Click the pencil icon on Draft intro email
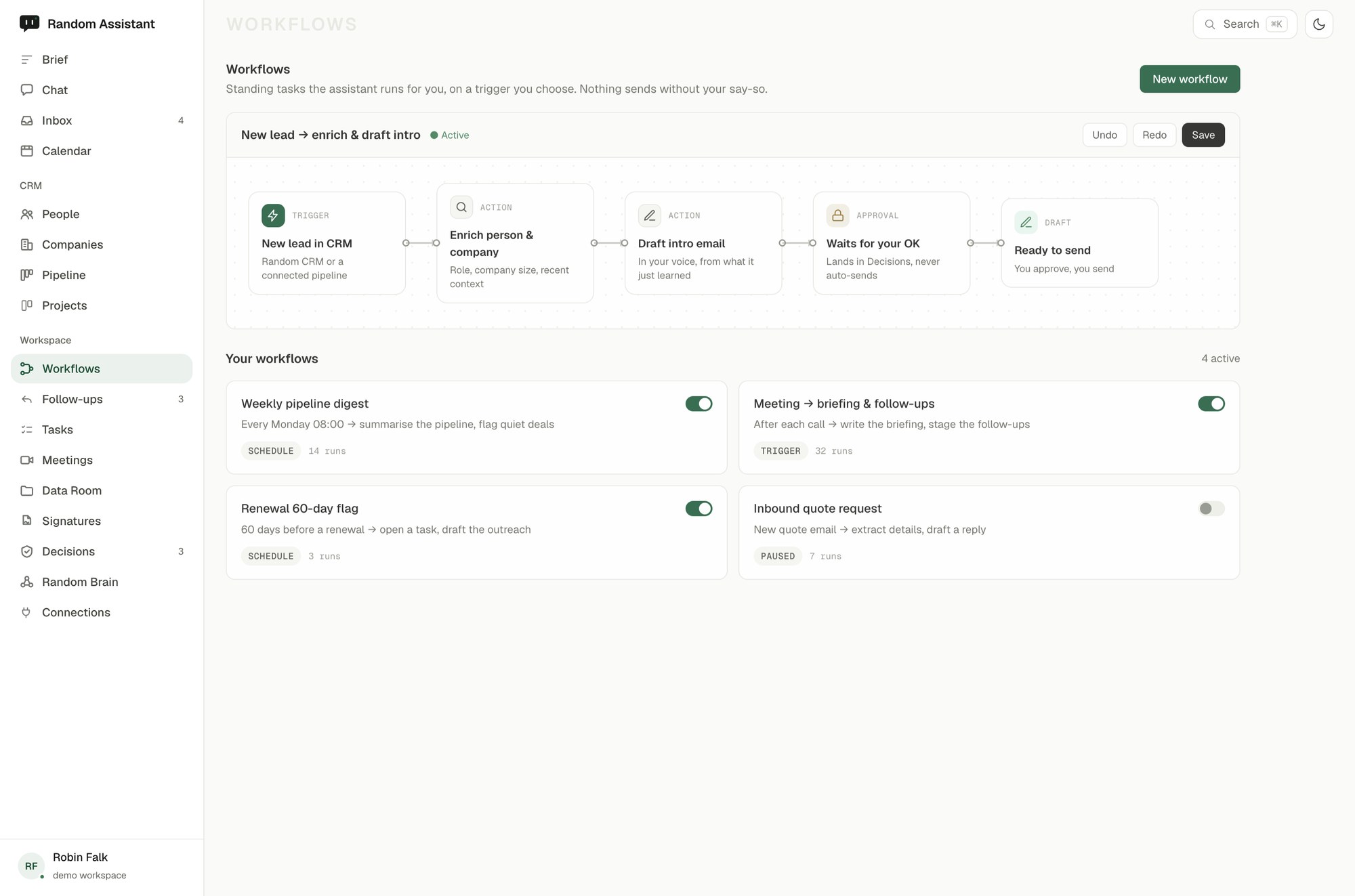 coord(649,215)
